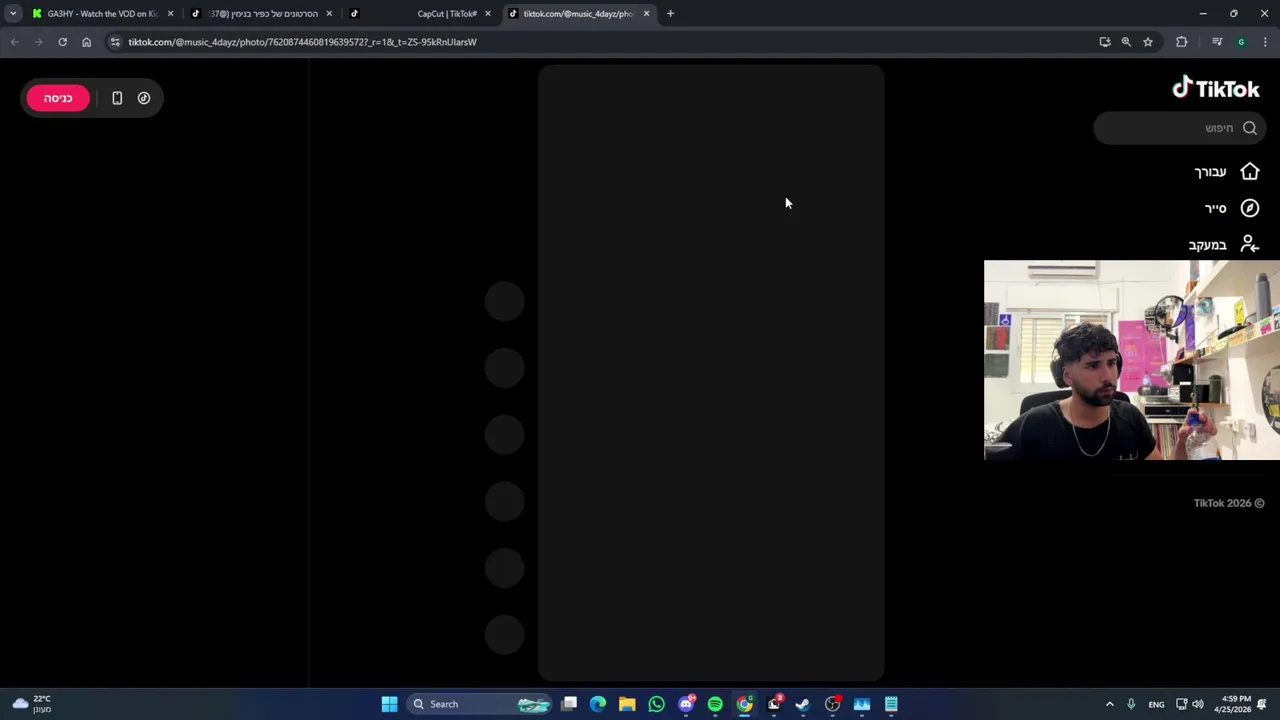
Task: Click the TikTok logo
Action: [x=1215, y=88]
